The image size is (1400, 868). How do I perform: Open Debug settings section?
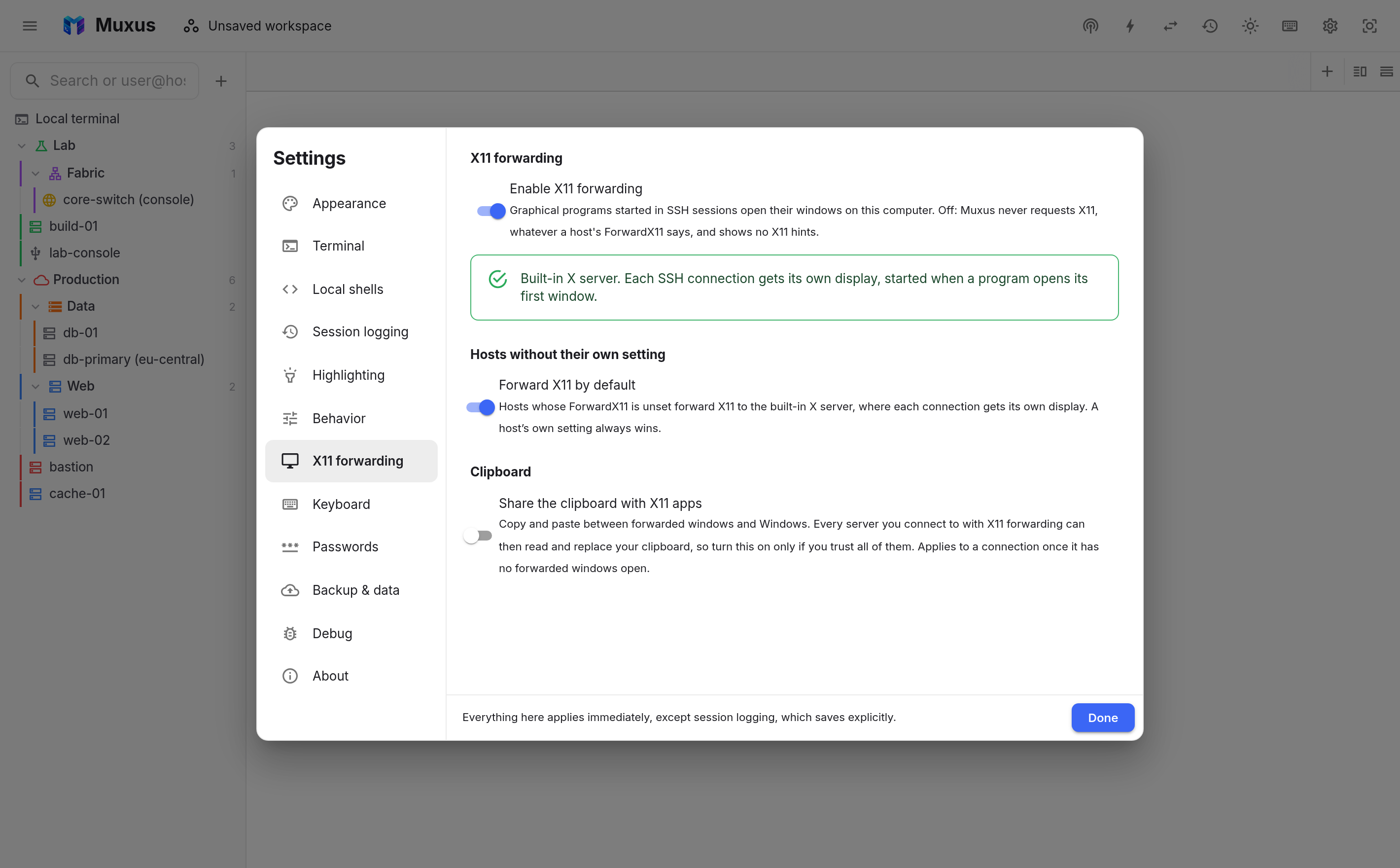click(351, 633)
